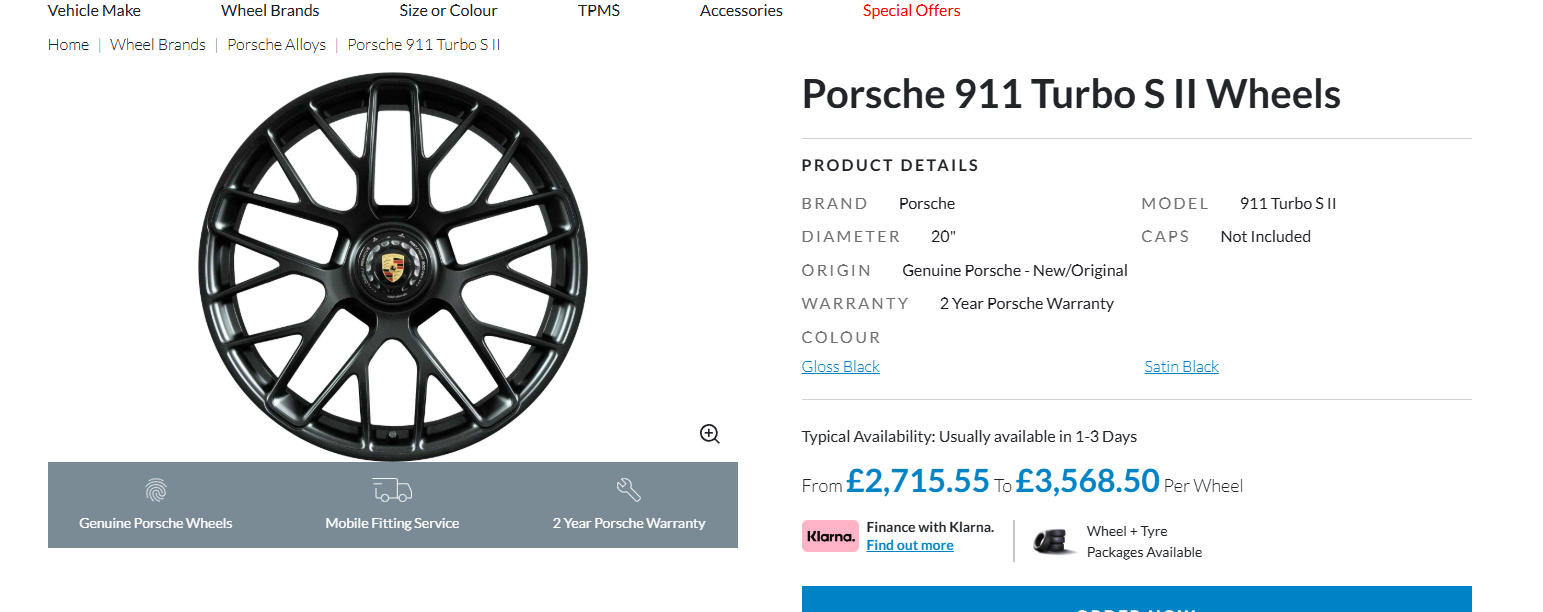
Task: Click the pink Klarna logo
Action: pos(830,536)
